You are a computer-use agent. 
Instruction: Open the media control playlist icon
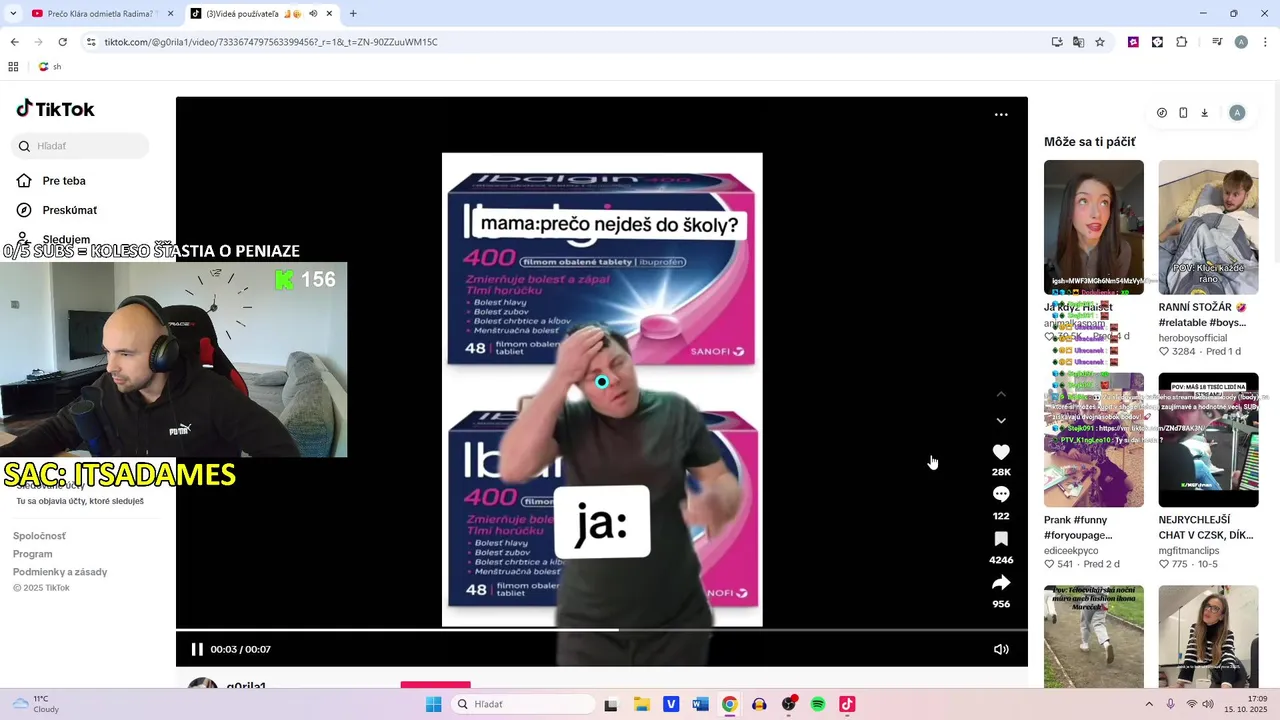click(1217, 42)
